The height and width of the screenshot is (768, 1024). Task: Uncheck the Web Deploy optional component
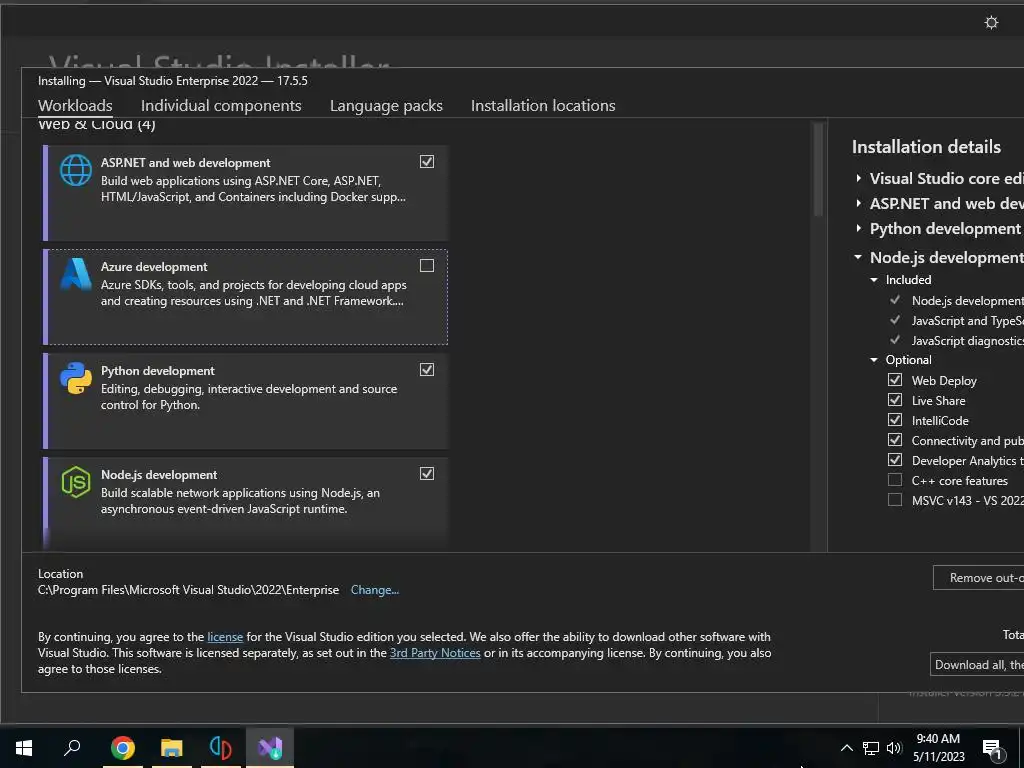895,380
